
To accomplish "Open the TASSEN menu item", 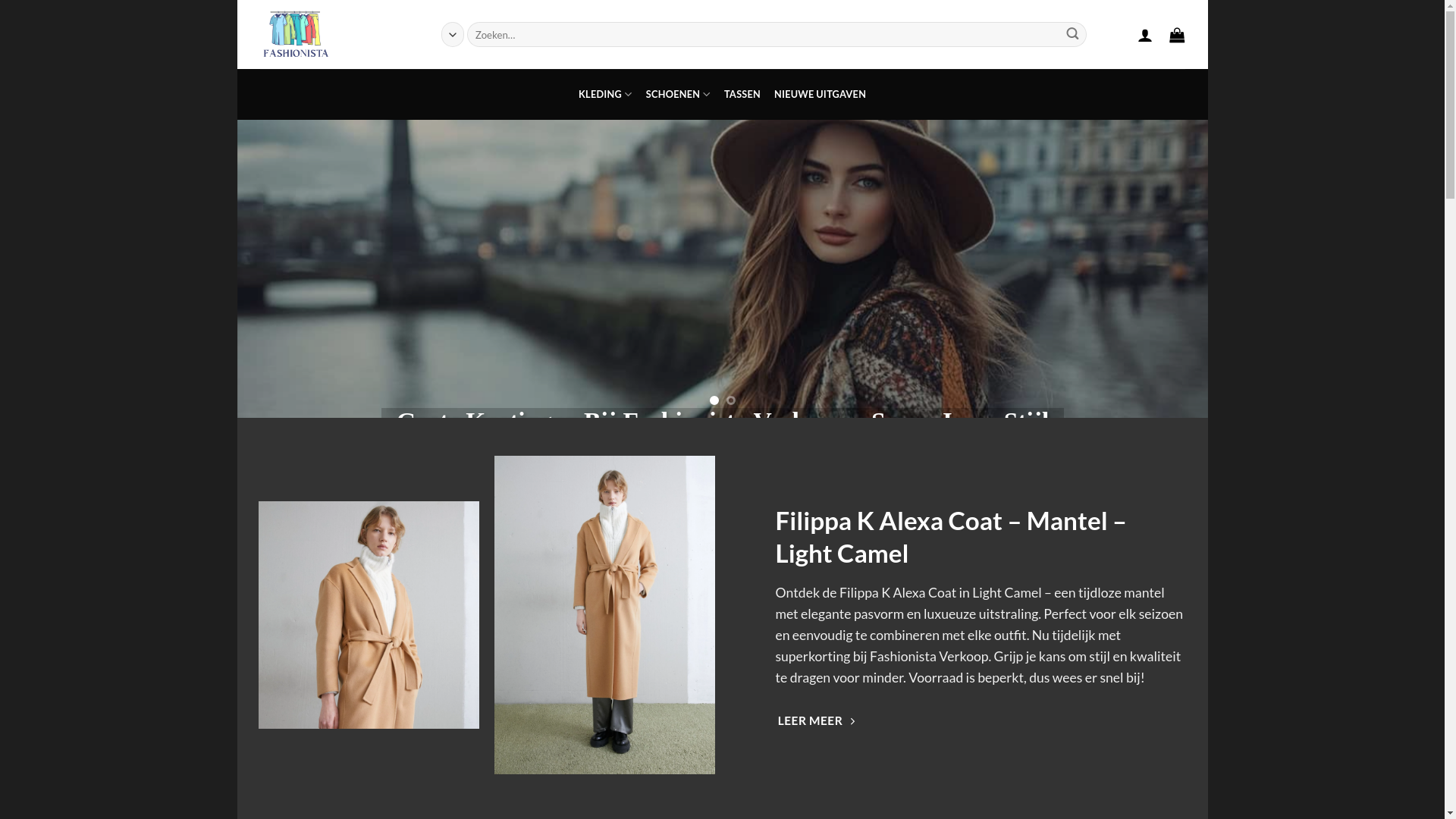I will [x=742, y=94].
